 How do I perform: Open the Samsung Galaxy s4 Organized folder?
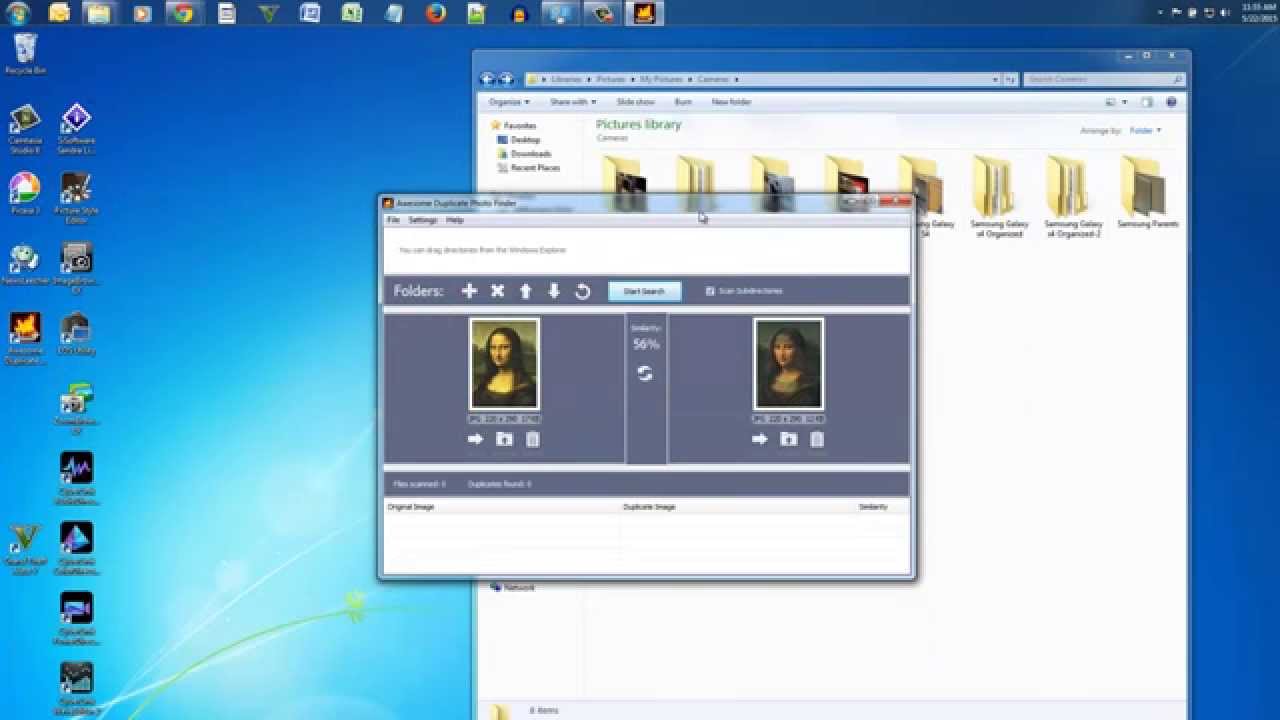pyautogui.click(x=999, y=196)
